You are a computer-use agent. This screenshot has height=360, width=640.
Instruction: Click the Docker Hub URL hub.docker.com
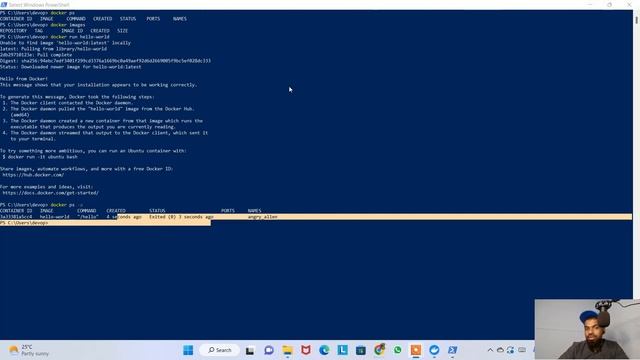pos(33,175)
